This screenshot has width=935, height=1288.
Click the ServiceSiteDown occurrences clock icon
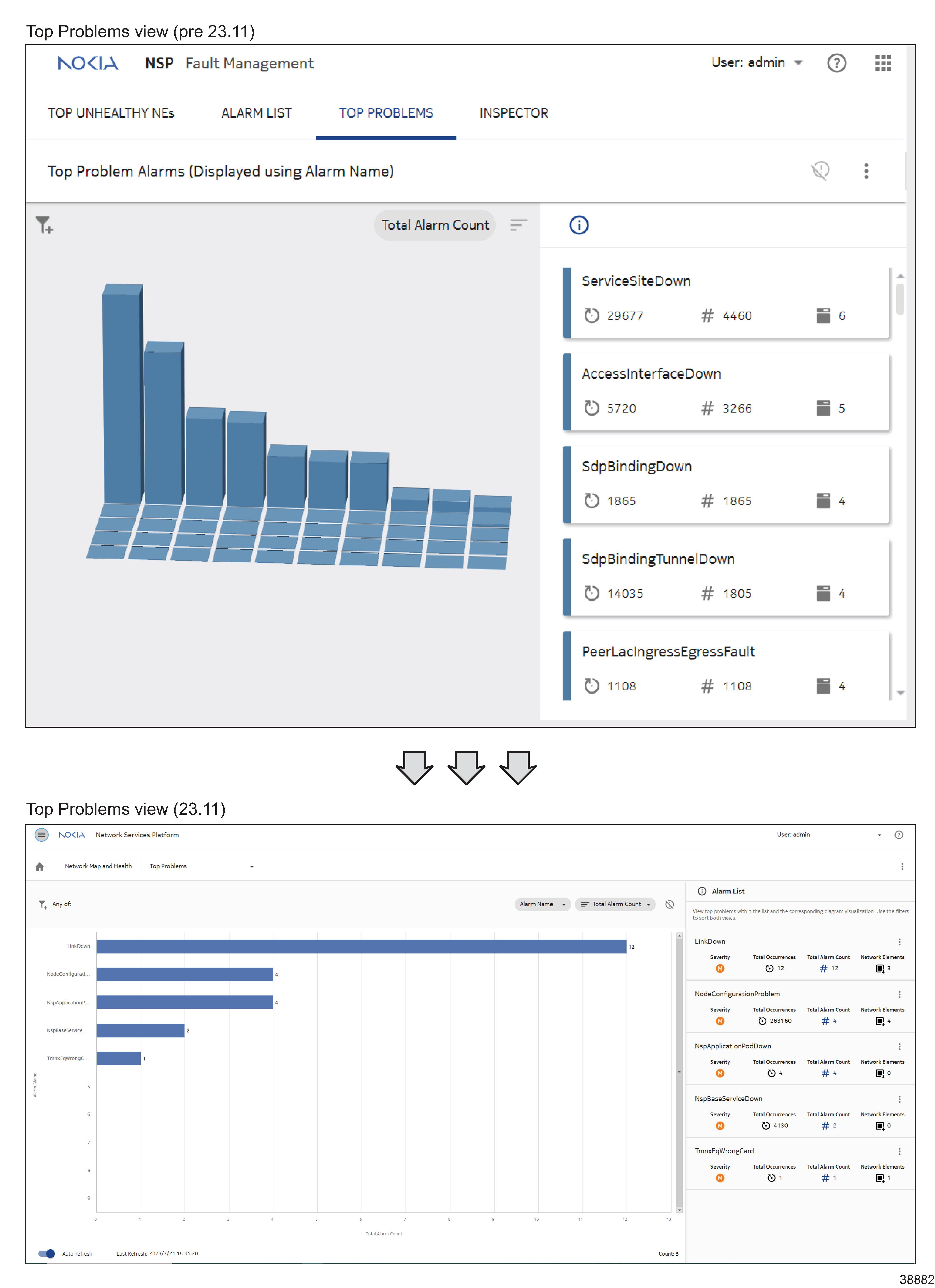592,315
